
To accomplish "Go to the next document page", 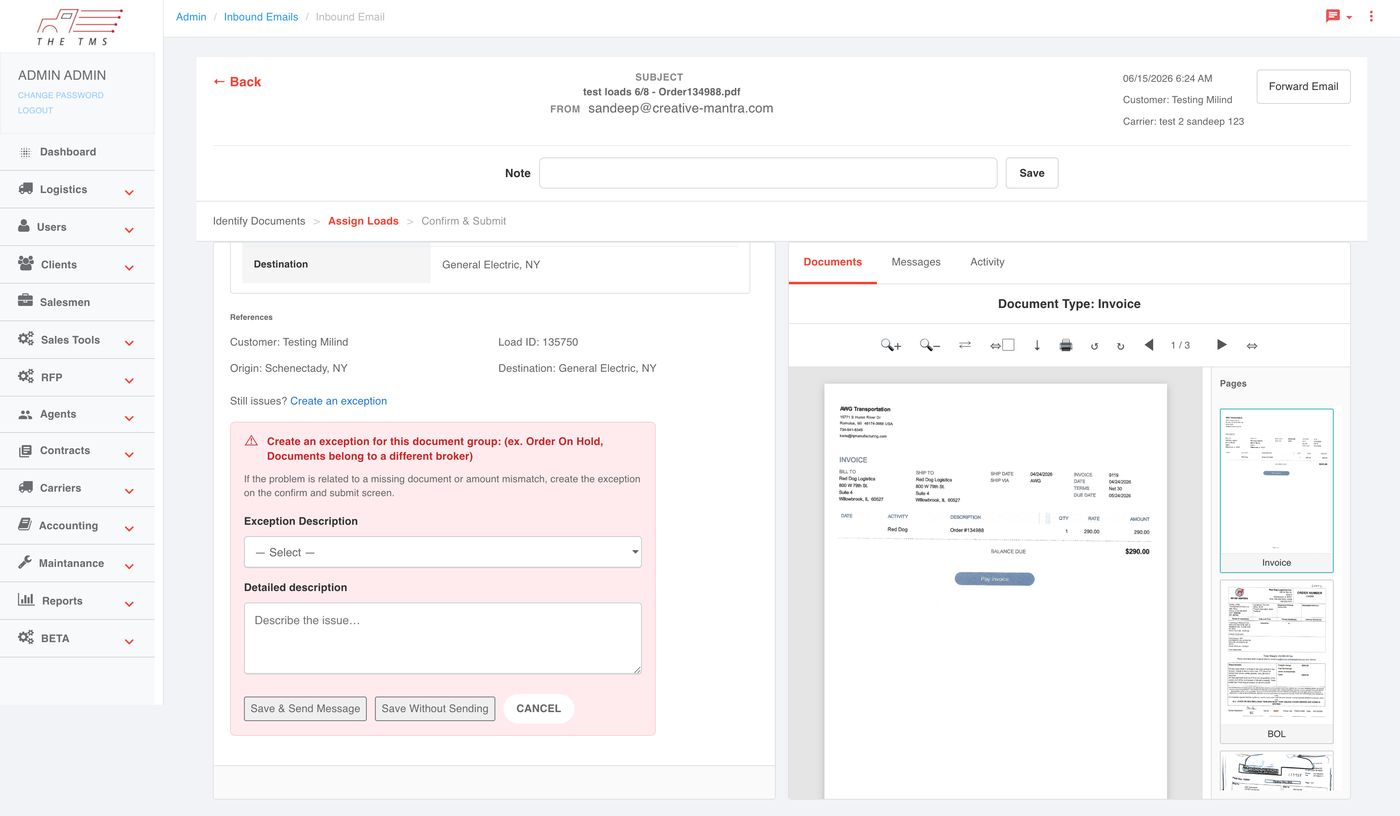I will tap(1222, 345).
